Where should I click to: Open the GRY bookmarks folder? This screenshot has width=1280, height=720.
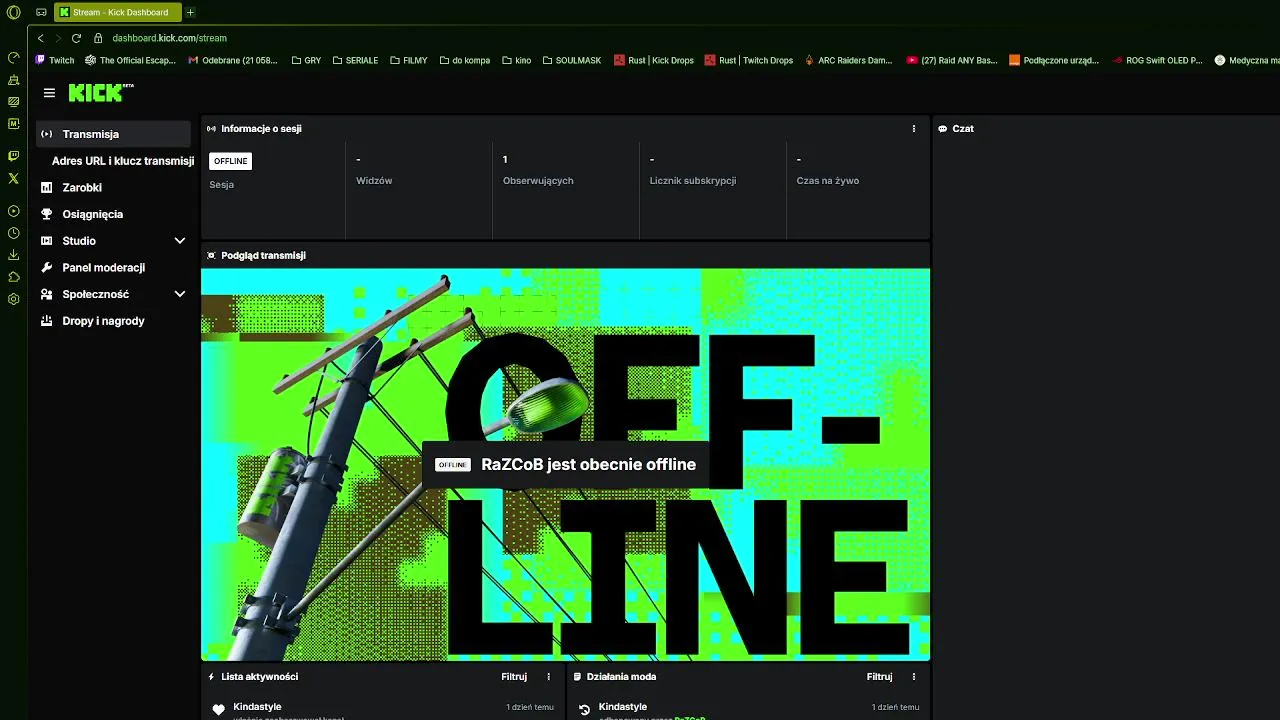pos(307,60)
